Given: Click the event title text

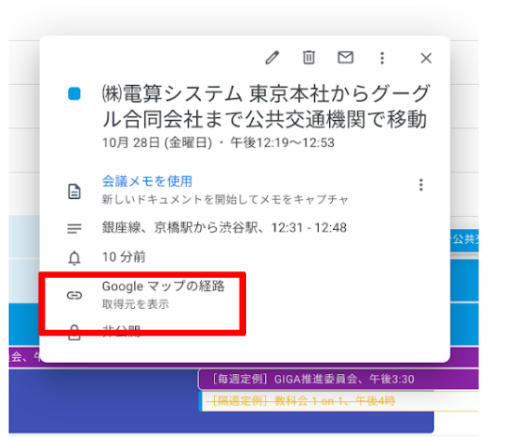Looking at the screenshot, I should (x=266, y=106).
